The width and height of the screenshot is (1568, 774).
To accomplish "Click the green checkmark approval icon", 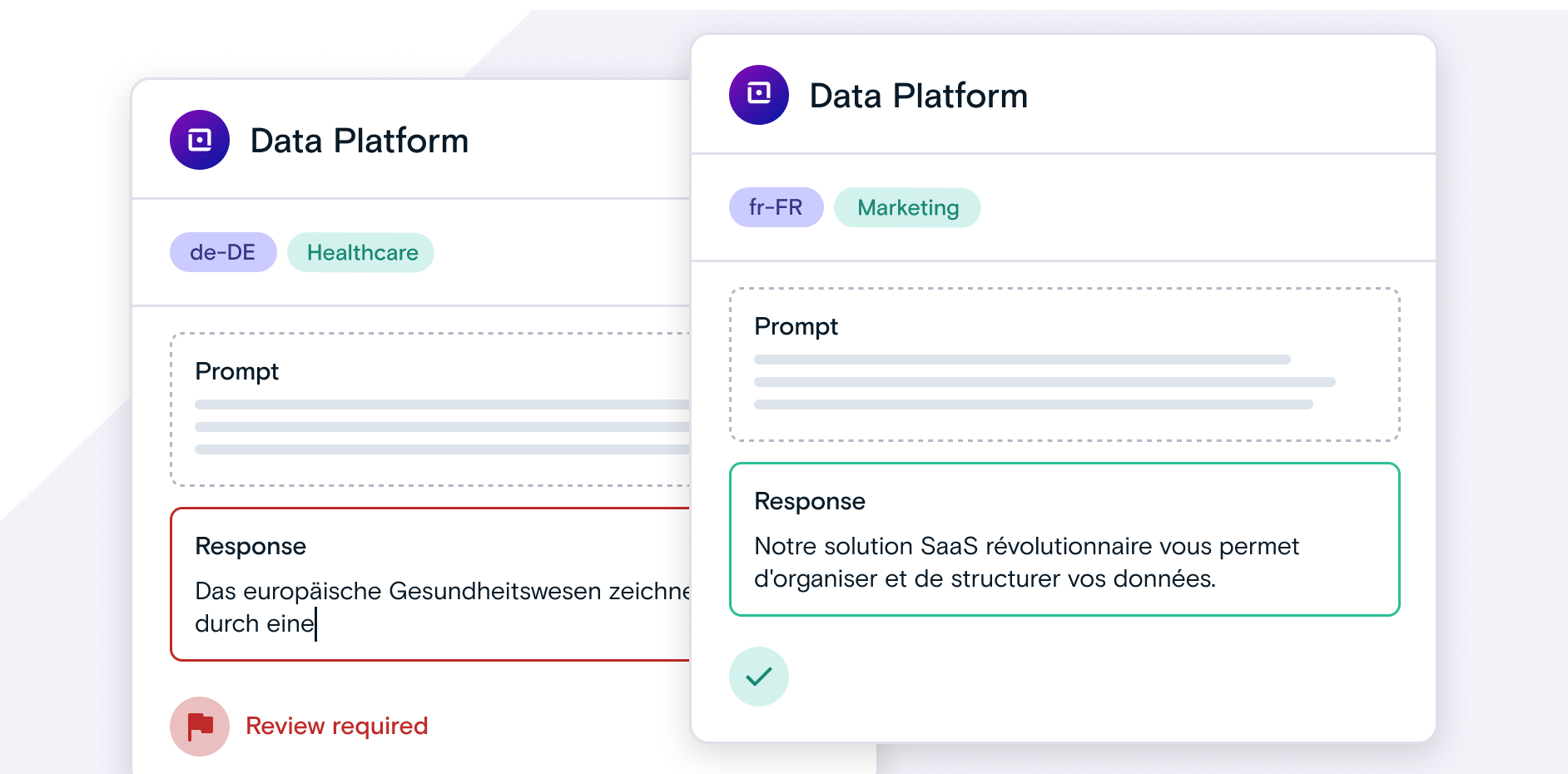I will (759, 677).
